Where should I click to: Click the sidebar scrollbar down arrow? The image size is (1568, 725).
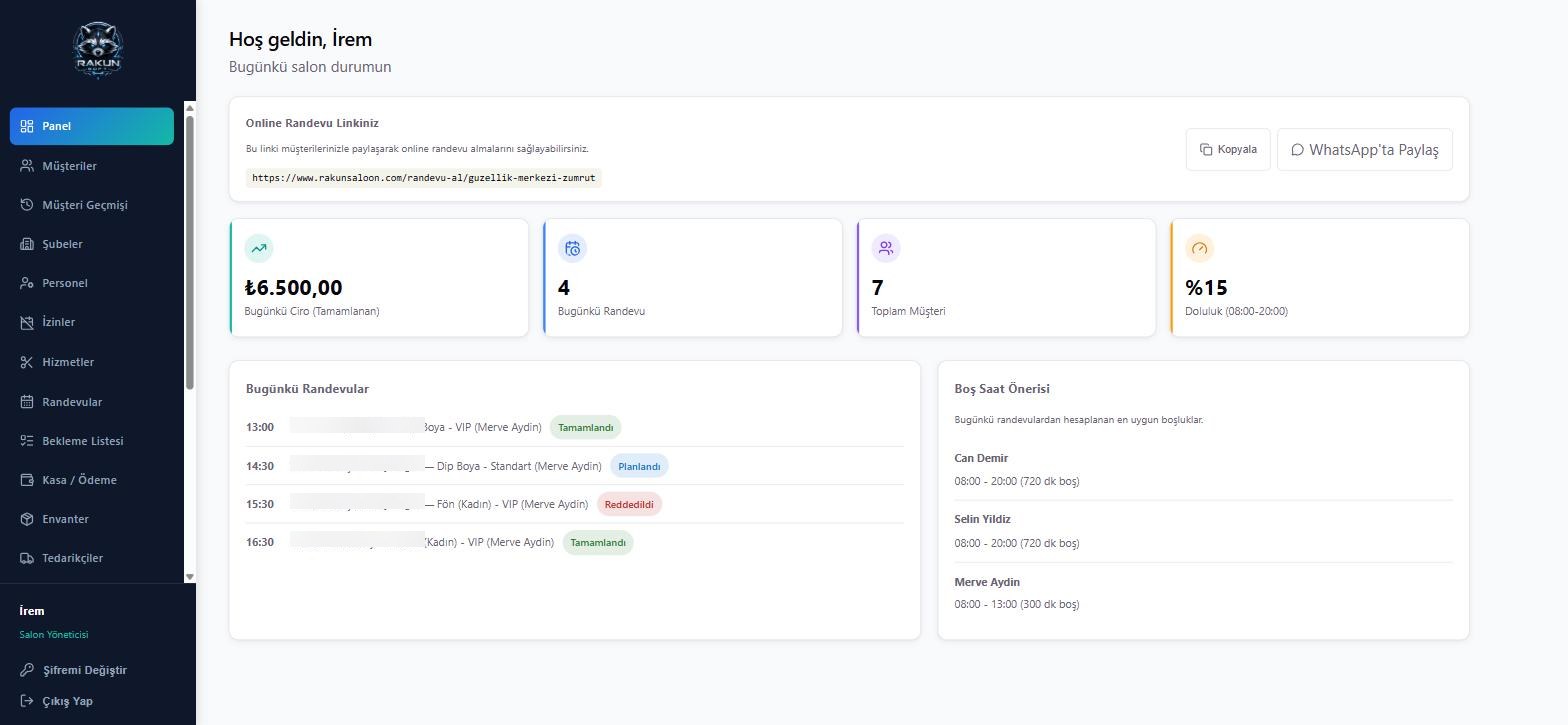click(x=190, y=577)
